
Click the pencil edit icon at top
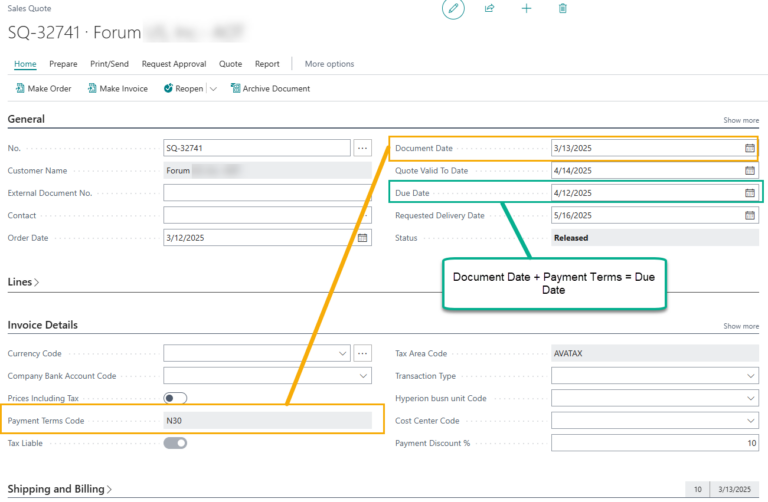coord(453,8)
